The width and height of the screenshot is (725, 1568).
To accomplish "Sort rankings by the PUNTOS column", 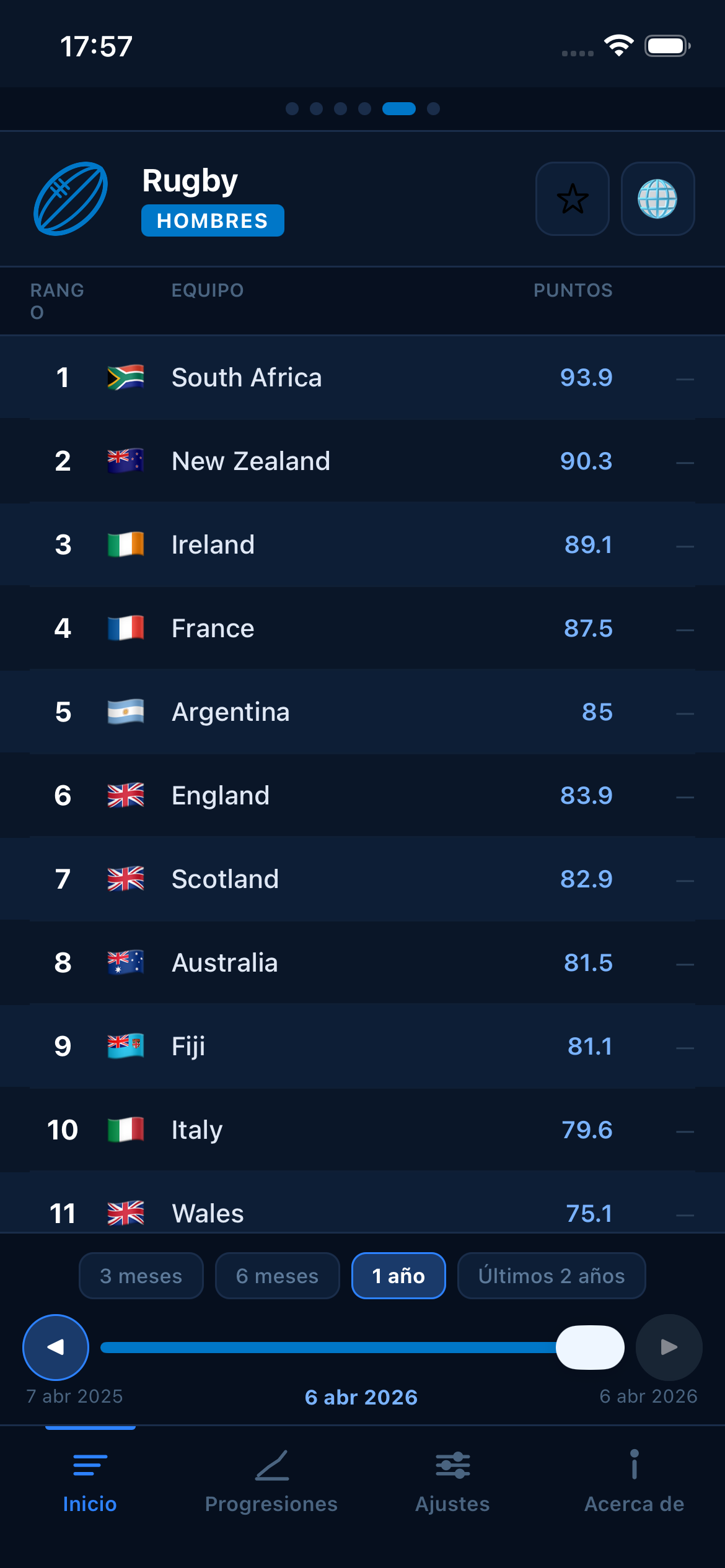I will coord(573,290).
